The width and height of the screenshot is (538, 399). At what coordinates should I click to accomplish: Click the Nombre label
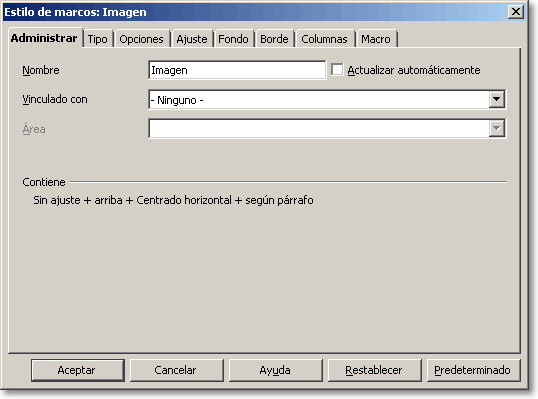(x=41, y=70)
